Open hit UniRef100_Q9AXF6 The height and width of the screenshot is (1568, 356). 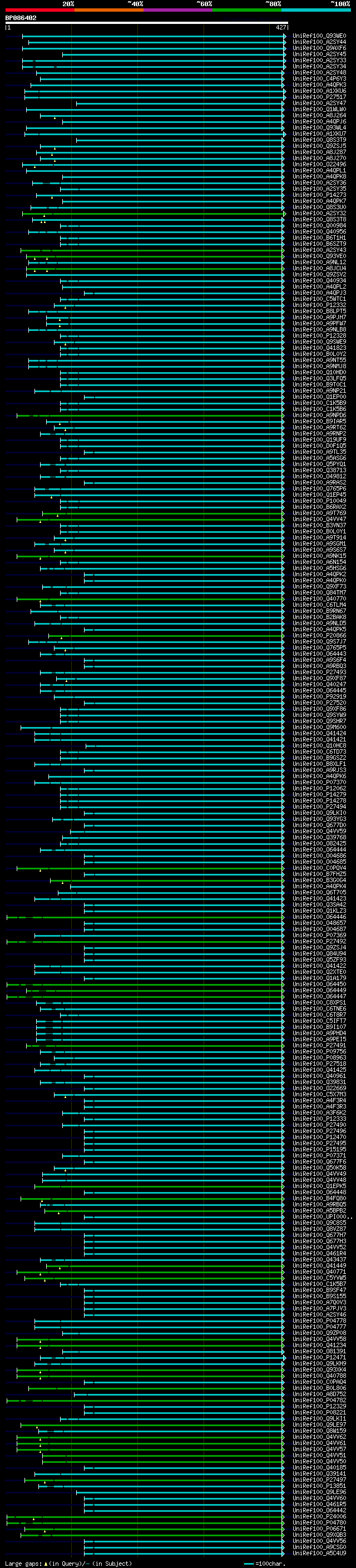click(x=319, y=48)
